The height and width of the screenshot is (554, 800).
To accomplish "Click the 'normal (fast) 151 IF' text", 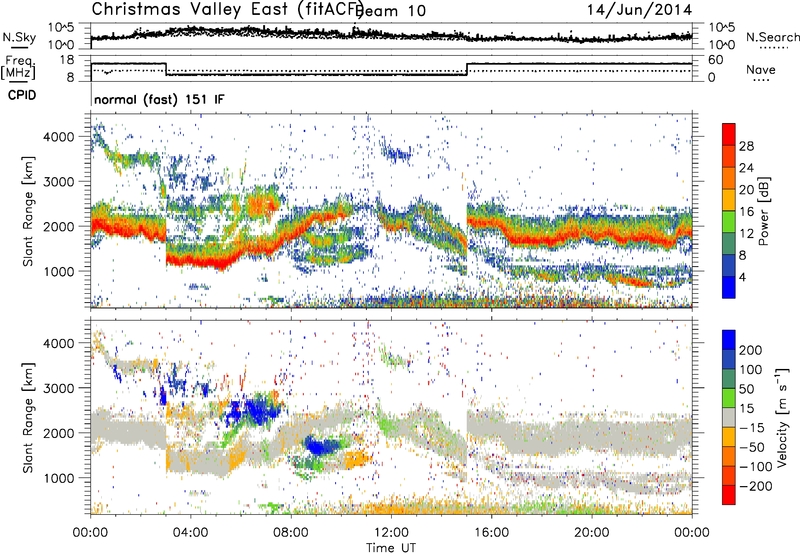I will 159,99.
